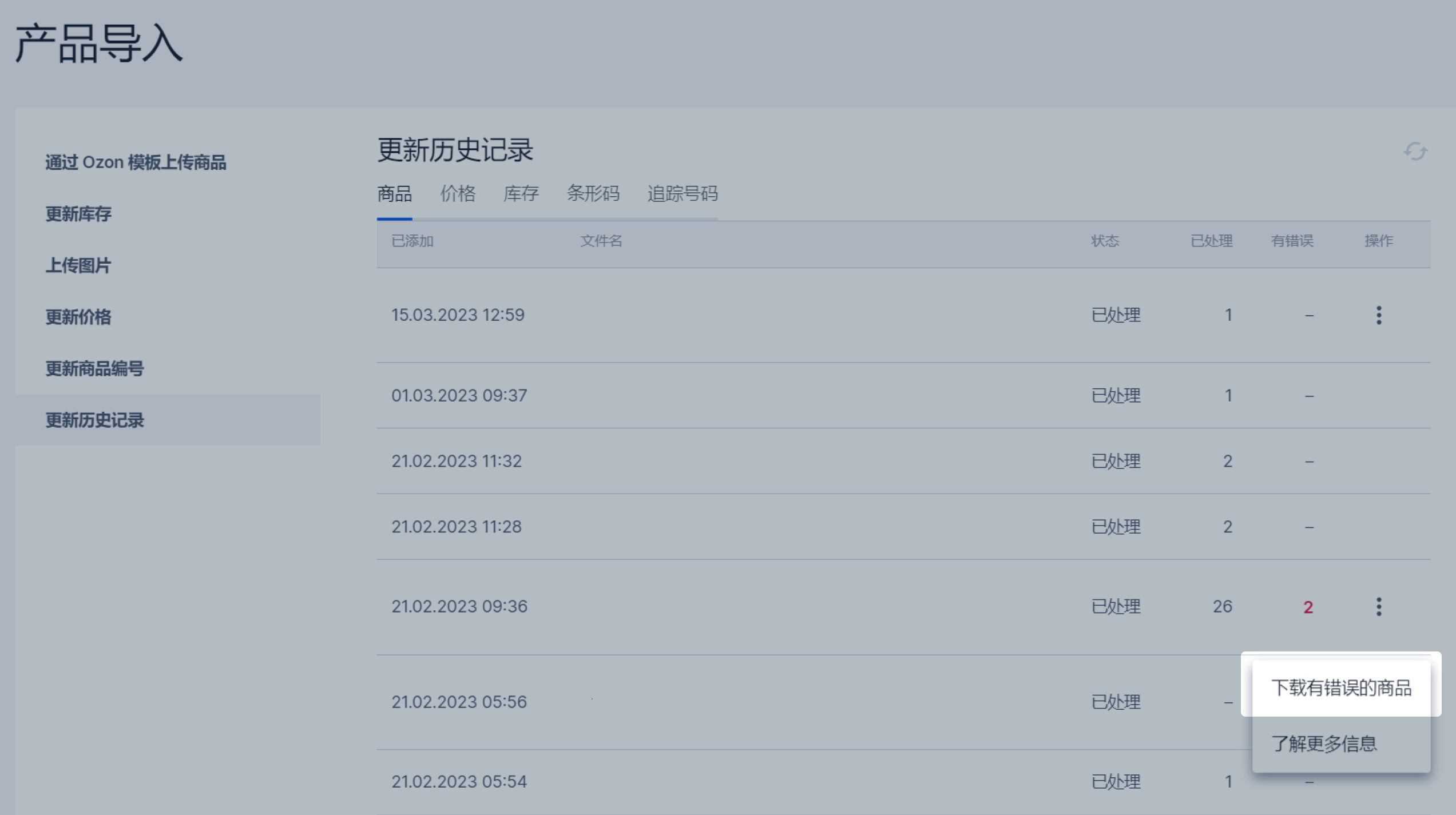Switch to the 库存 tab
1456x815 pixels.
coord(521,194)
